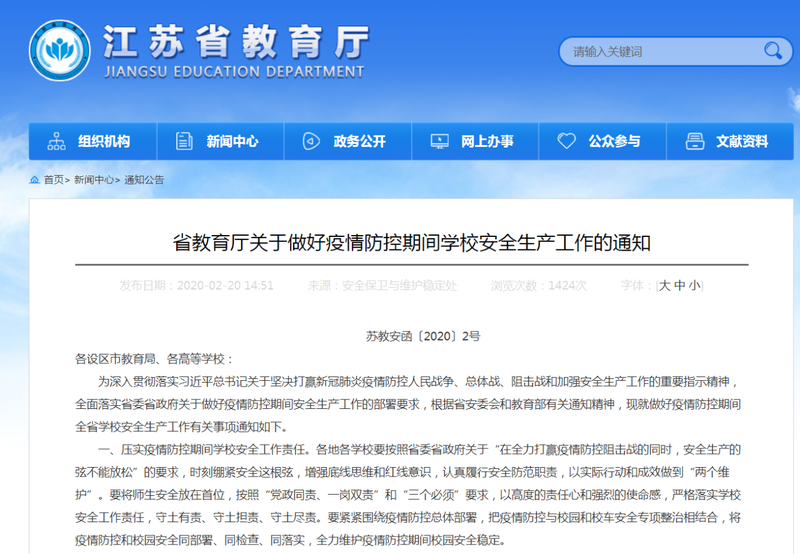Viewport: 800px width, 554px height.
Task: Click the home icon in breadcrumb
Action: [35, 180]
